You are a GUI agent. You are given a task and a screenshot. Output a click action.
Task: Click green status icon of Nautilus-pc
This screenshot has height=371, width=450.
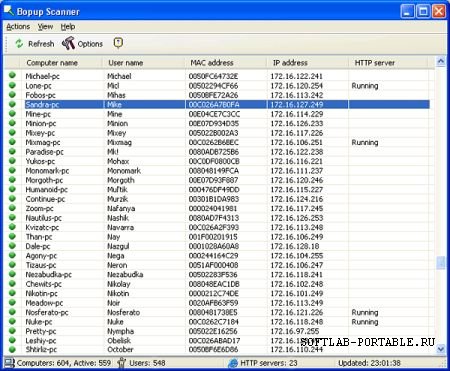tap(12, 217)
